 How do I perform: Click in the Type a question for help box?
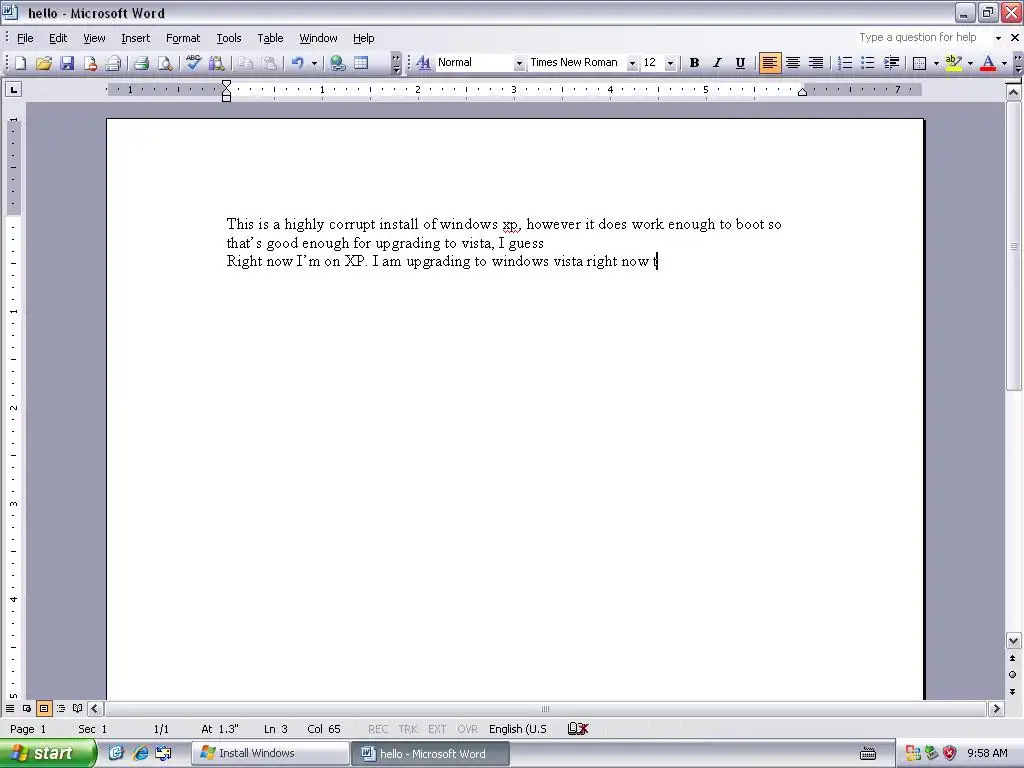point(923,37)
